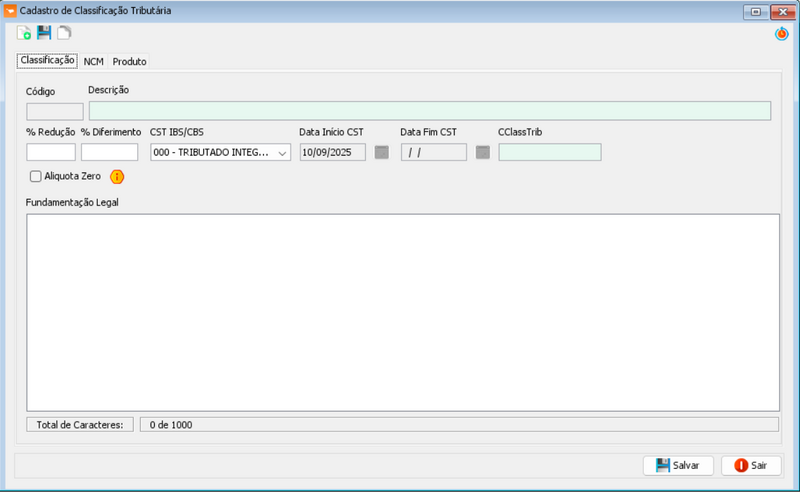Click into the Descrição text field
Viewport: 800px width, 492px height.
[430, 111]
